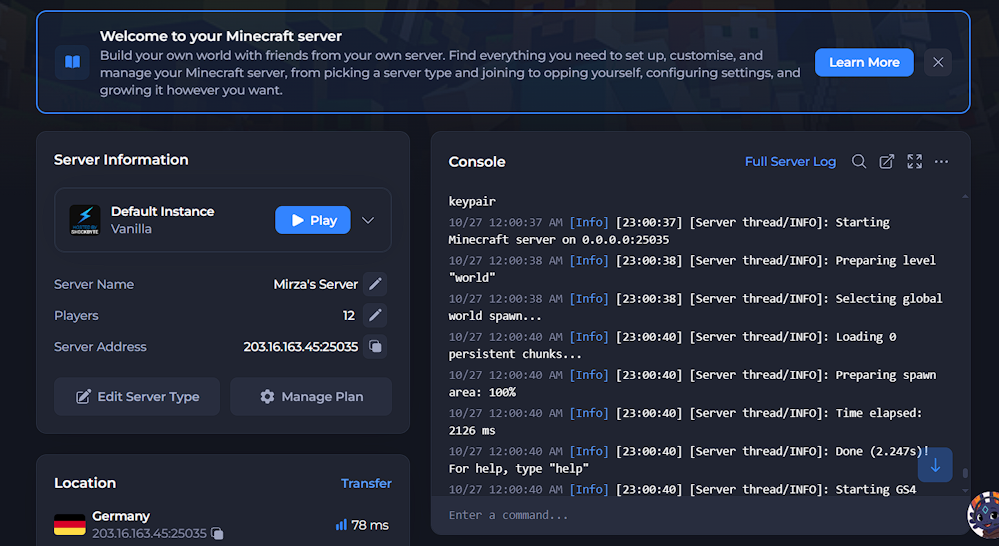The image size is (999, 546).
Task: Click the Vanilla server type label
Action: tap(131, 229)
